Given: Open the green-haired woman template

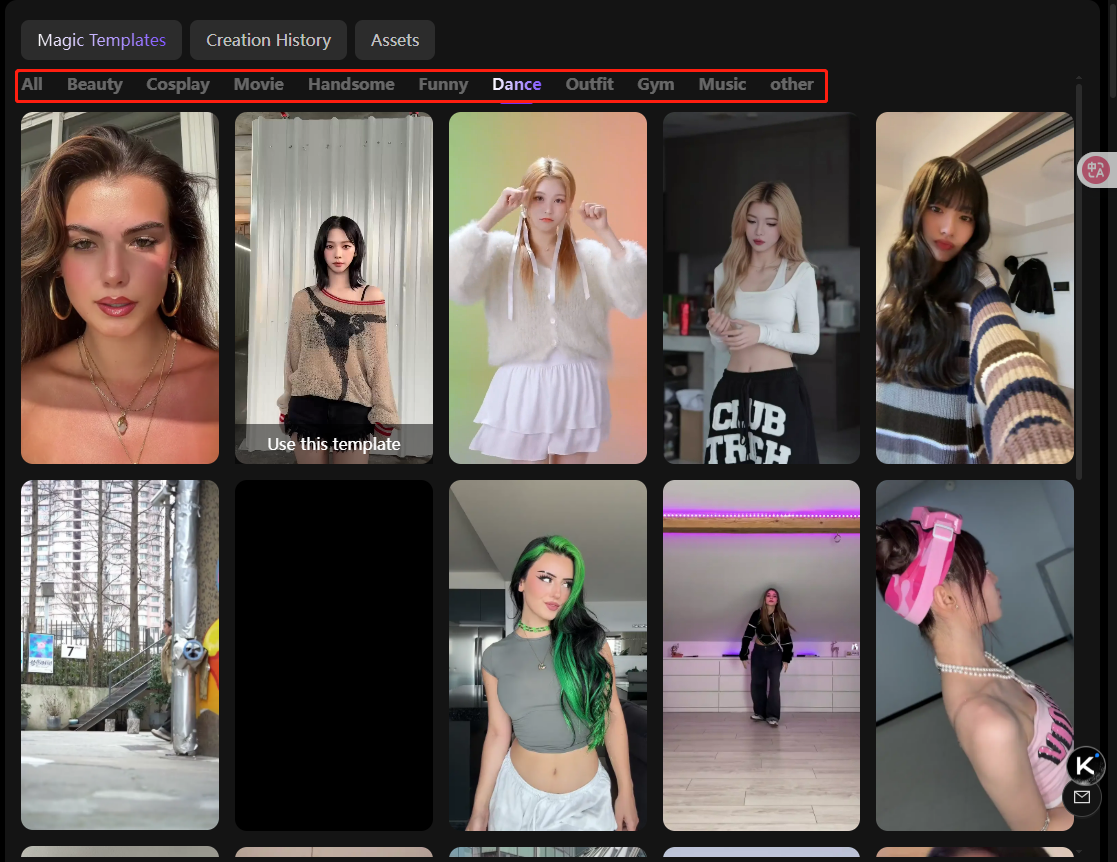Looking at the screenshot, I should coord(548,655).
